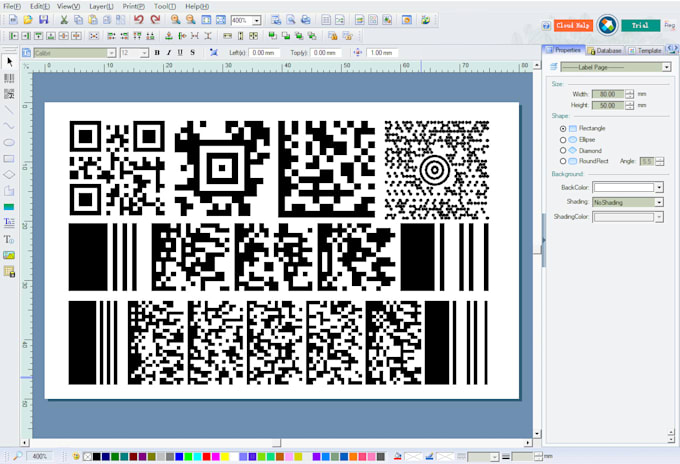Open the View menu

coord(69,7)
